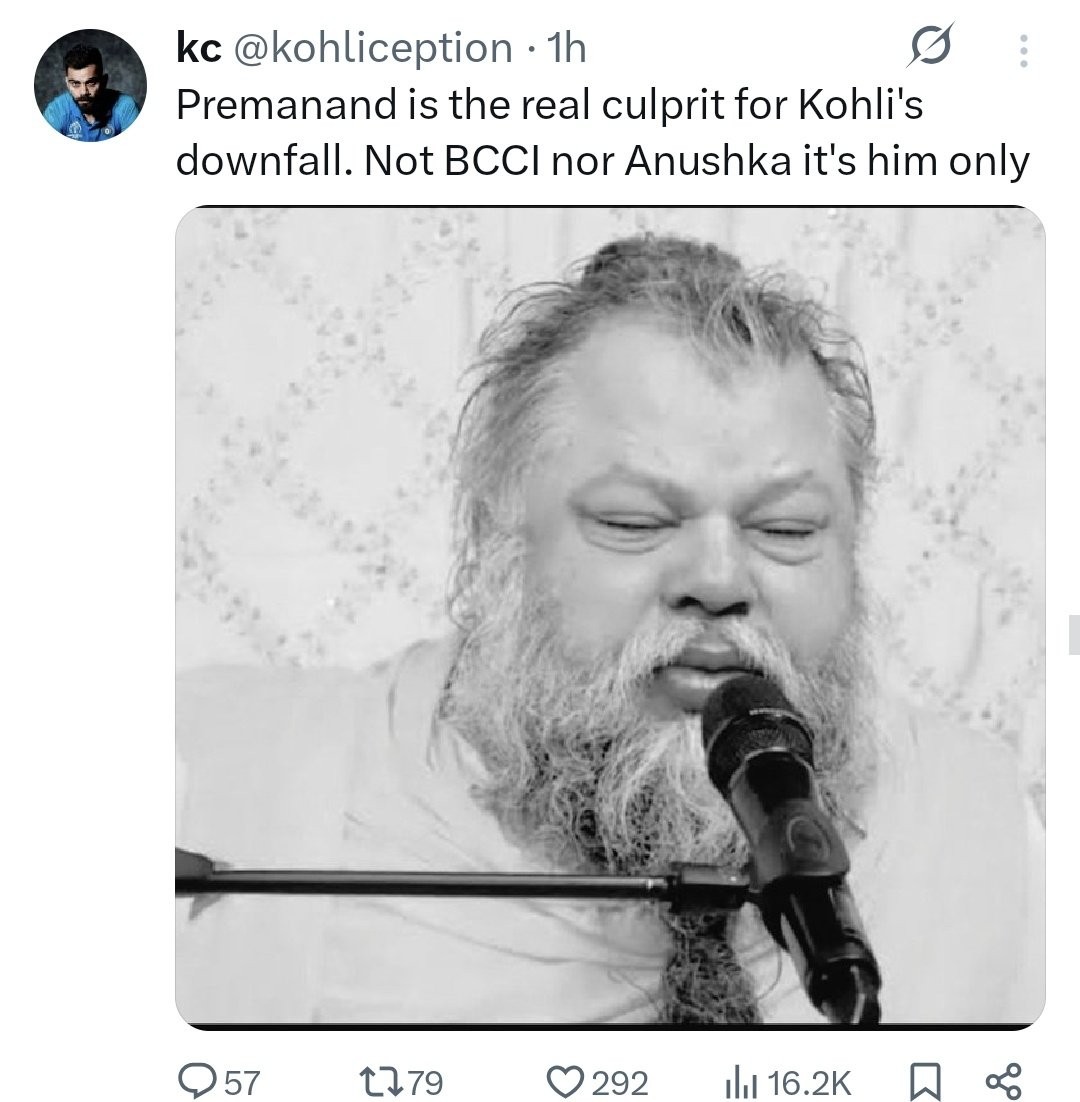
Task: Click the 16.2K views count
Action: 812,1082
